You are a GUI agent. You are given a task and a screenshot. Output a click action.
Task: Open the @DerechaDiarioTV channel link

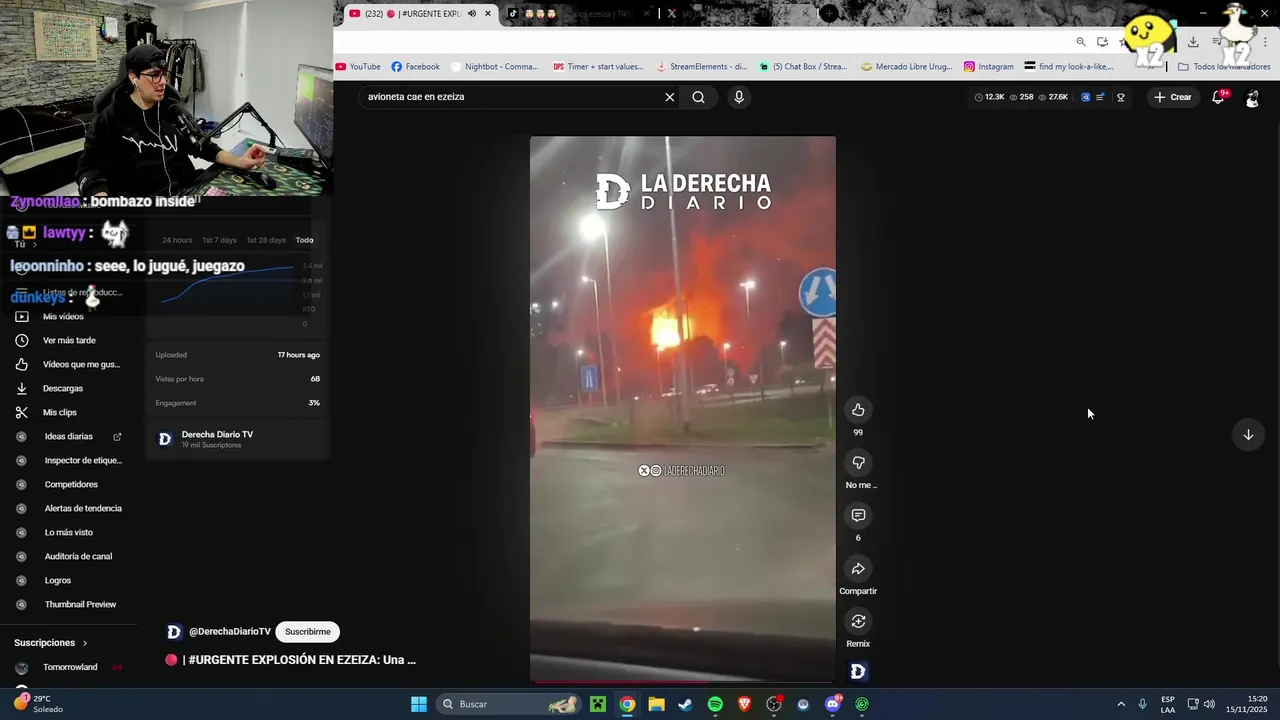(x=229, y=632)
